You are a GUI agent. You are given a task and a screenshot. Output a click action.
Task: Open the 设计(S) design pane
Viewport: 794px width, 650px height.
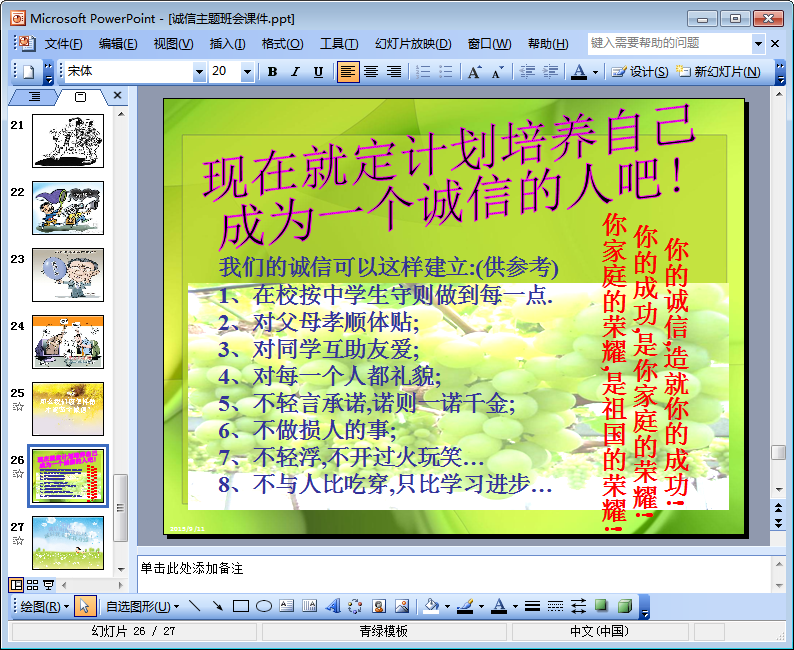point(640,72)
